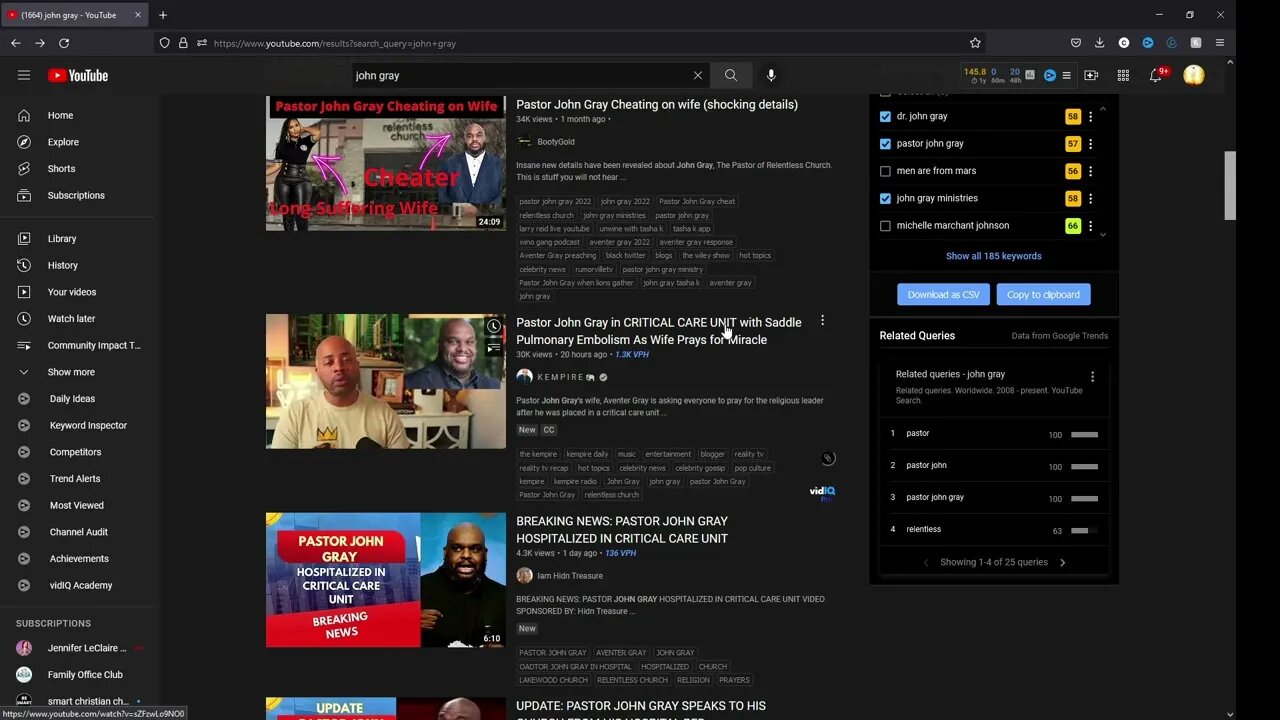The height and width of the screenshot is (720, 1280).
Task: Open the account avatar menu
Action: [x=1194, y=75]
